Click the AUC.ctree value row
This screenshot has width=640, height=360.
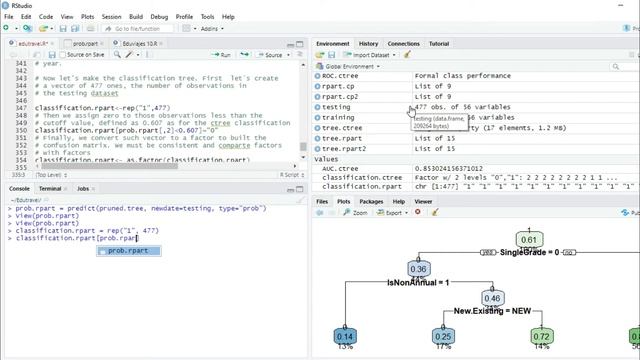pyautogui.click(x=476, y=169)
